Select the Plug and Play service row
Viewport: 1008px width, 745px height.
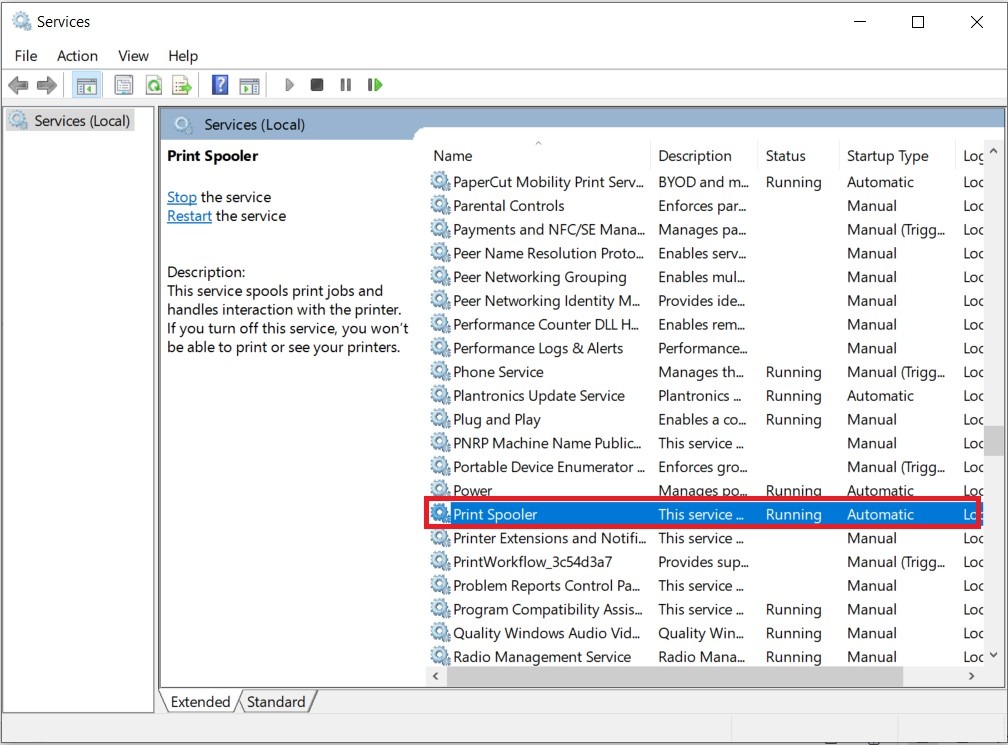click(x=497, y=420)
